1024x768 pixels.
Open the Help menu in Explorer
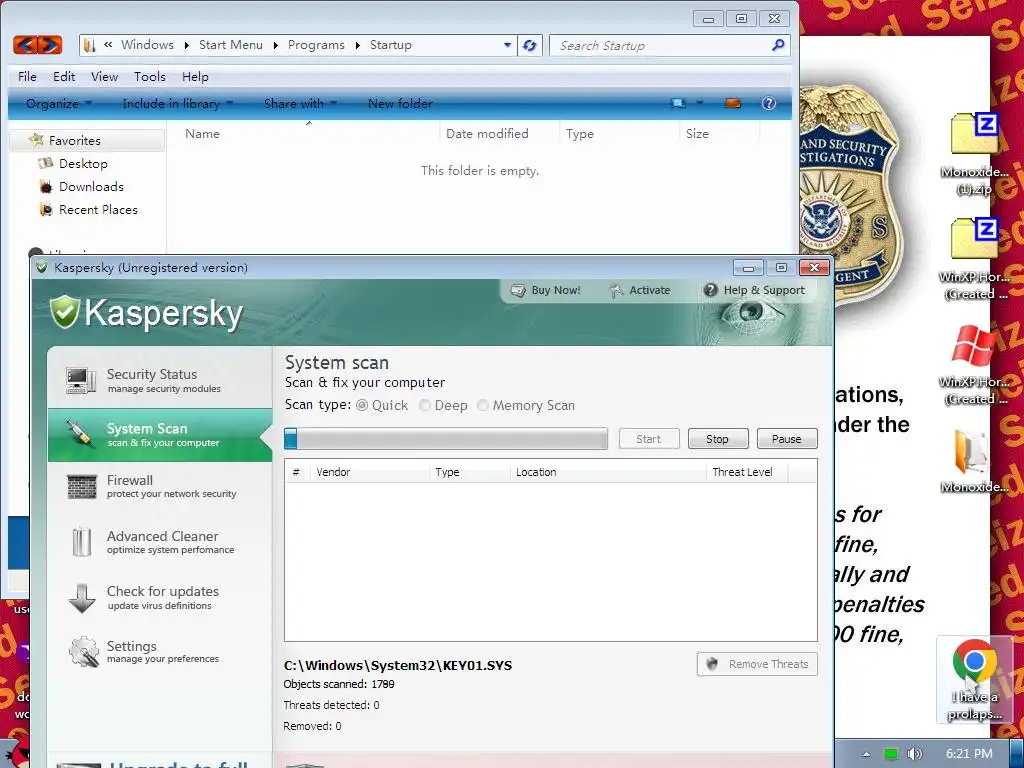(195, 76)
